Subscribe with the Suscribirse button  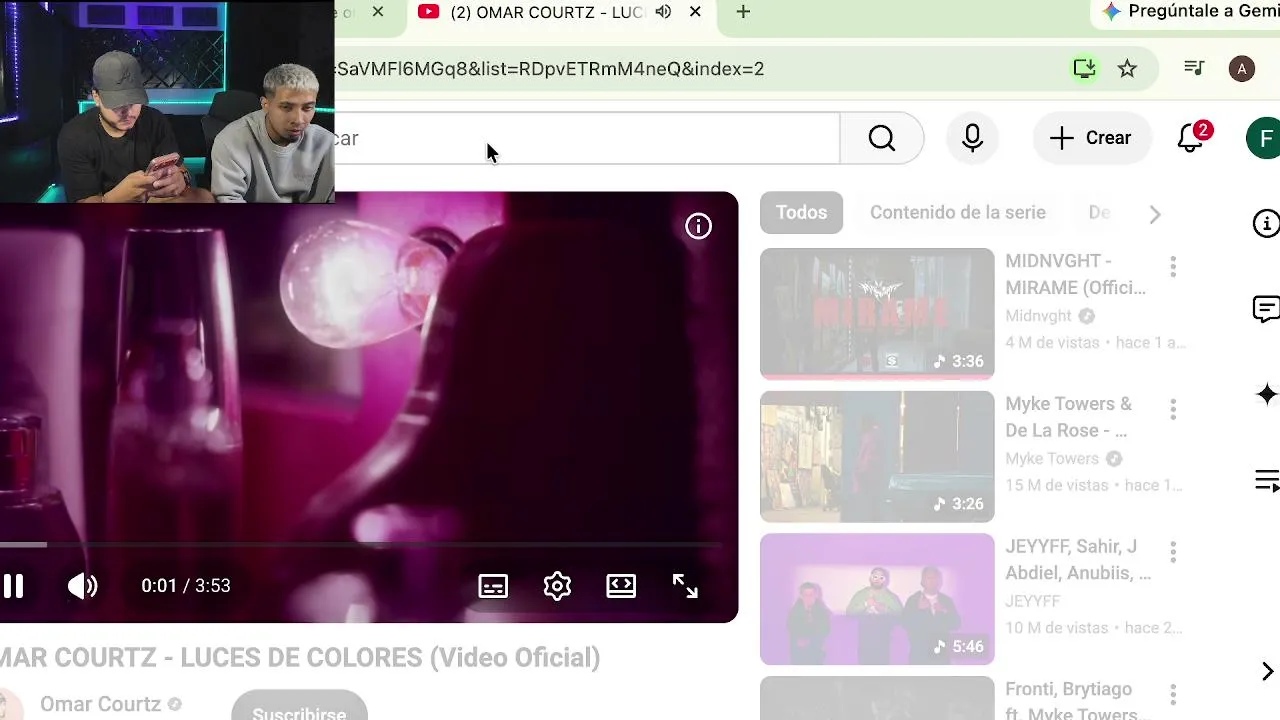click(299, 706)
